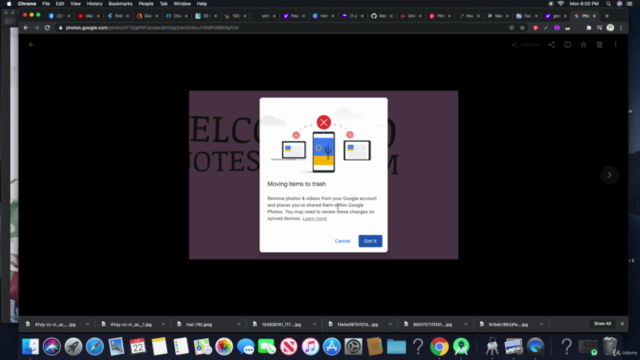Viewport: 640px width, 360px height.
Task: Open the Chrome profile avatar
Action: (x=610, y=28)
